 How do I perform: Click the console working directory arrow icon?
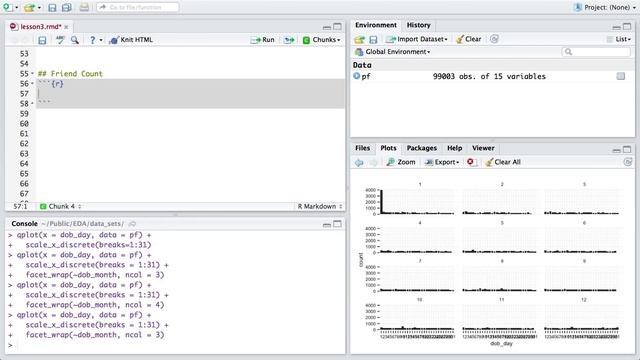132,224
